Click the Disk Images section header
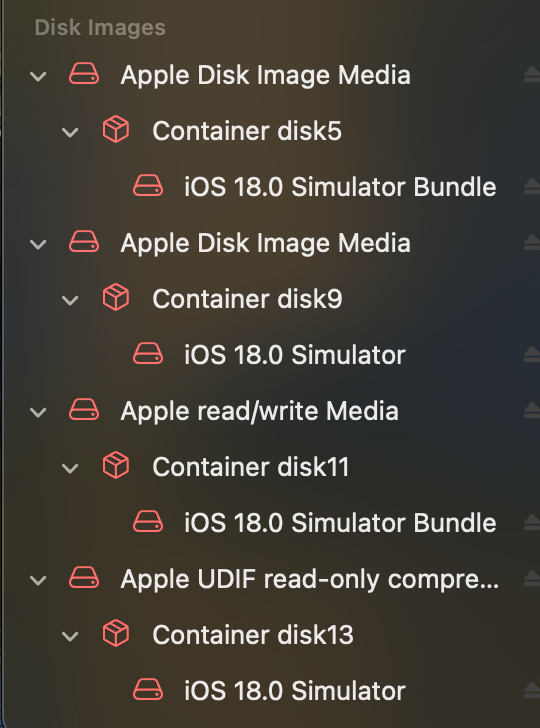Image resolution: width=540 pixels, height=728 pixels. coord(100,27)
